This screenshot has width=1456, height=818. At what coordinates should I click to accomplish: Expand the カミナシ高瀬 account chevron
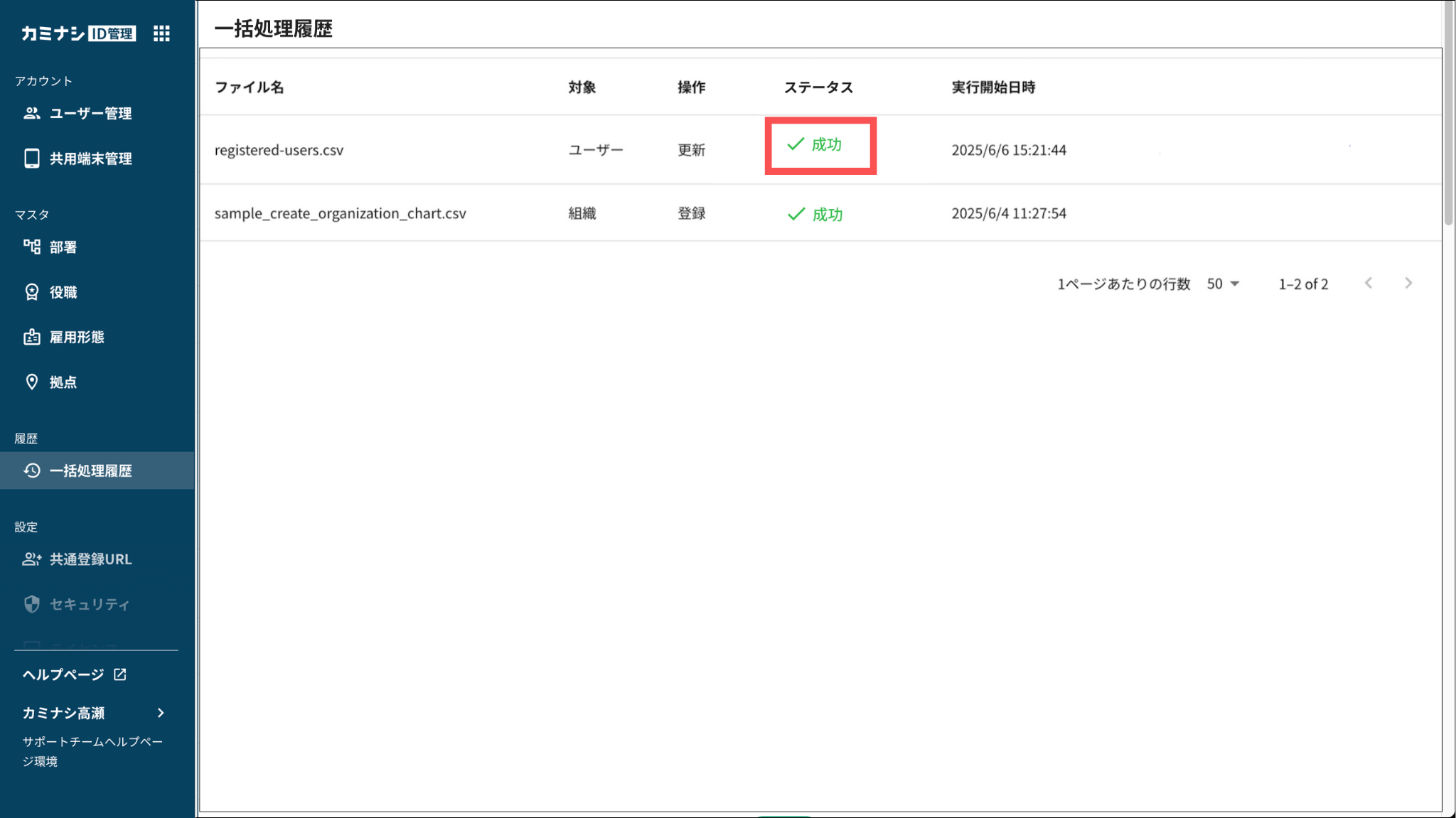coord(161,713)
